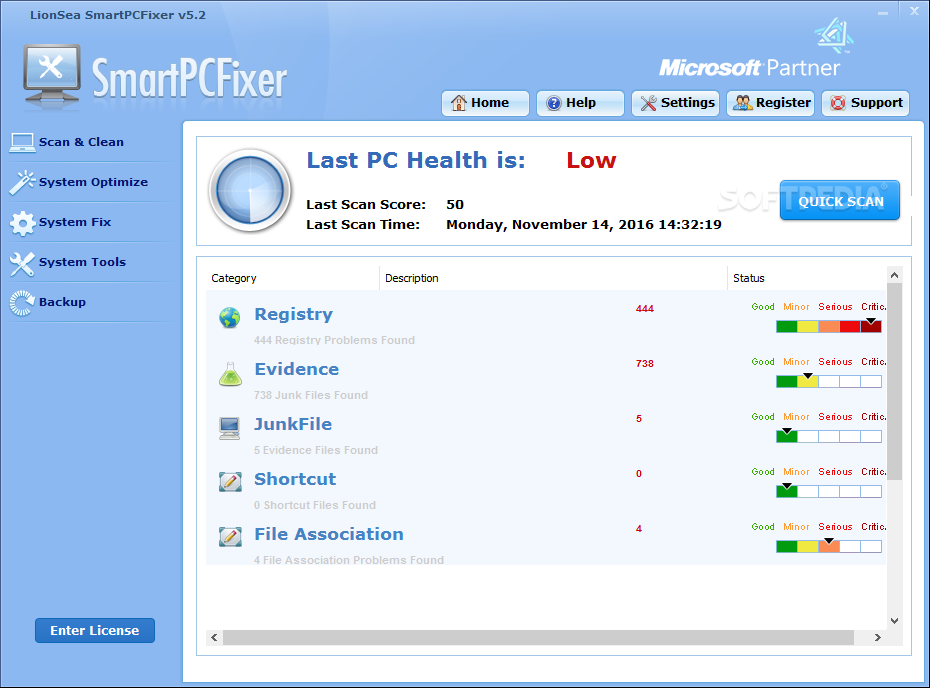This screenshot has width=930, height=688.
Task: Select System Optimize in sidebar
Action: pos(94,182)
